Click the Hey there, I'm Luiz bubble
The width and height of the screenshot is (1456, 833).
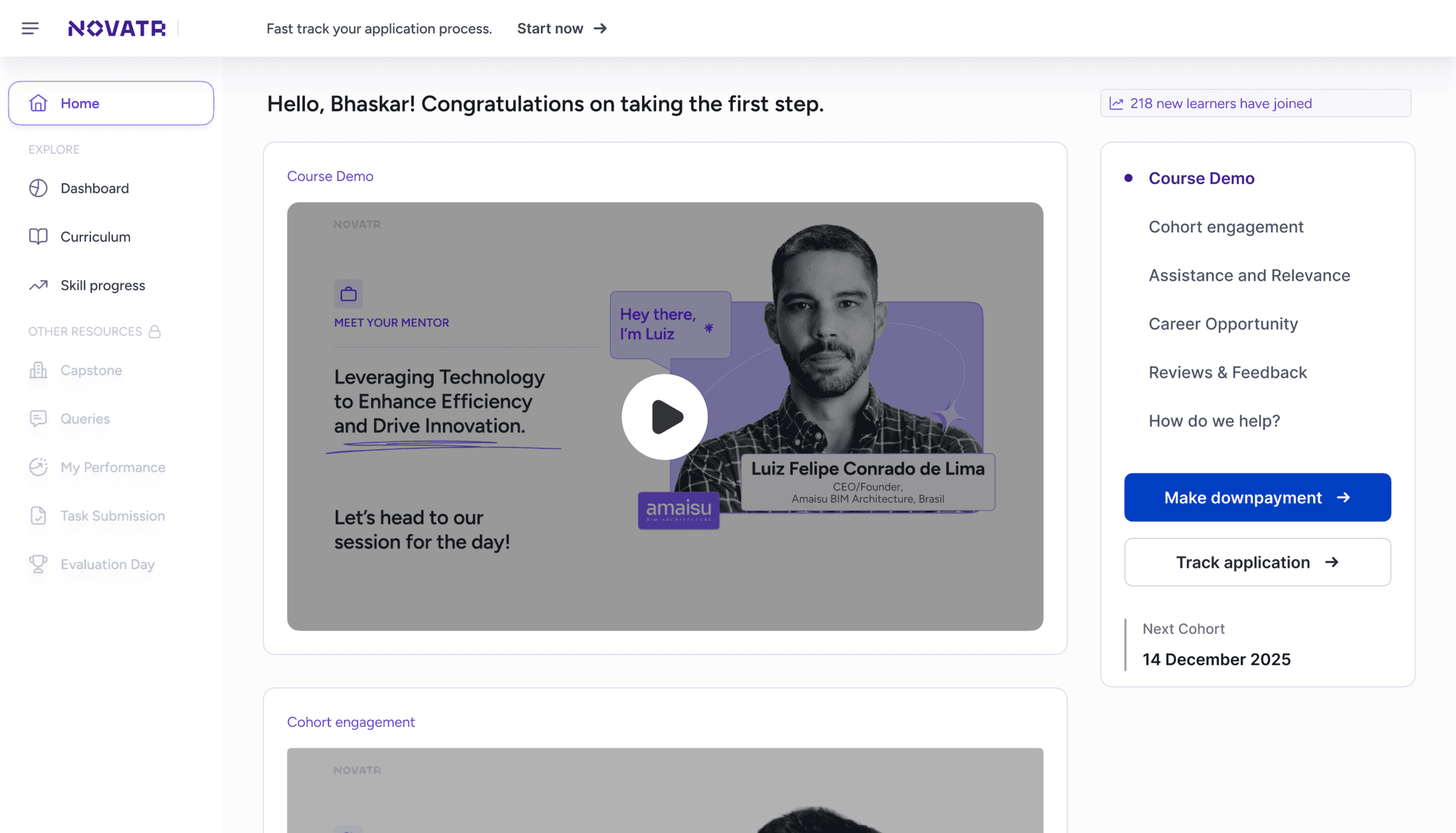point(670,324)
